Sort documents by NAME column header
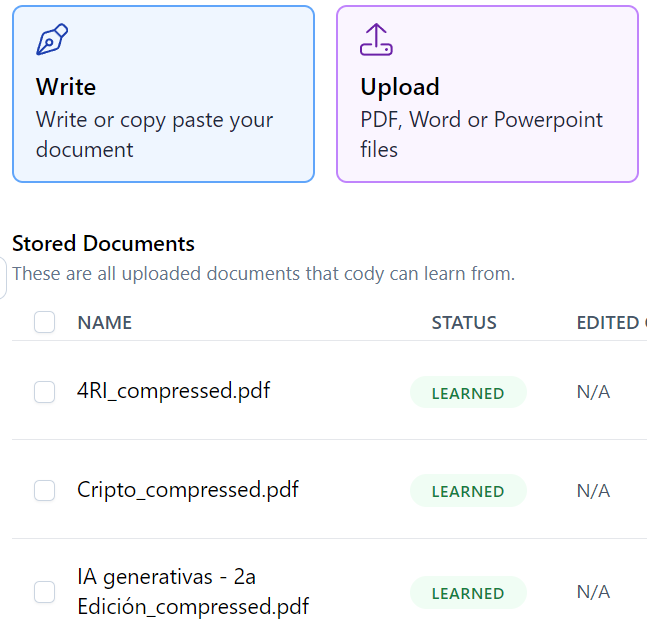 pyautogui.click(x=105, y=323)
